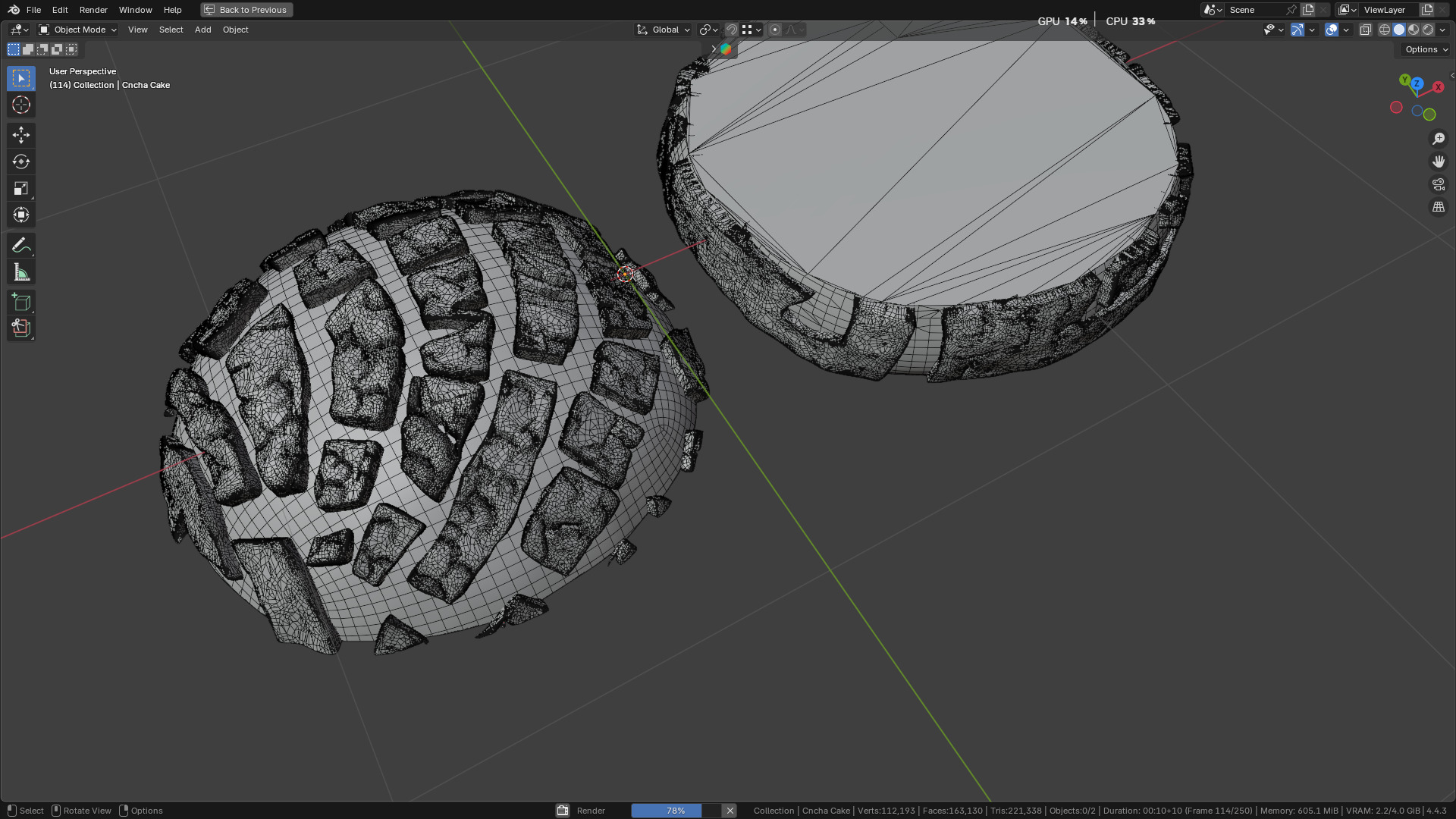Toggle viewport overlays
1456x819 pixels.
point(1332,30)
